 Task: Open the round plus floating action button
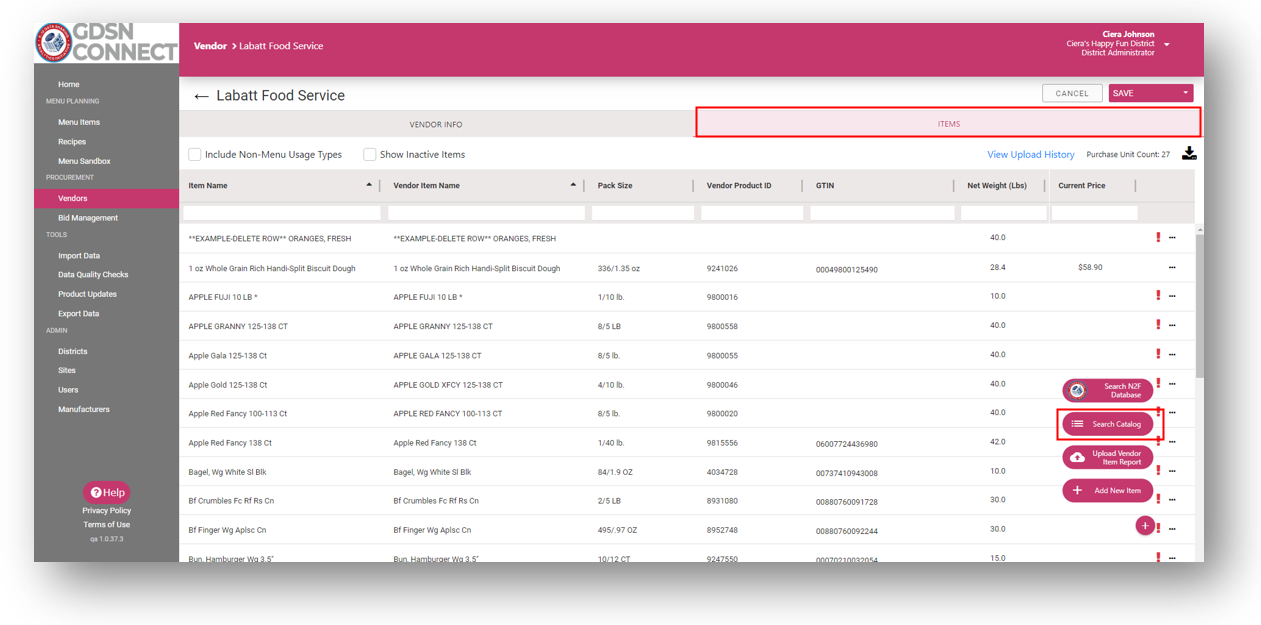[1145, 526]
